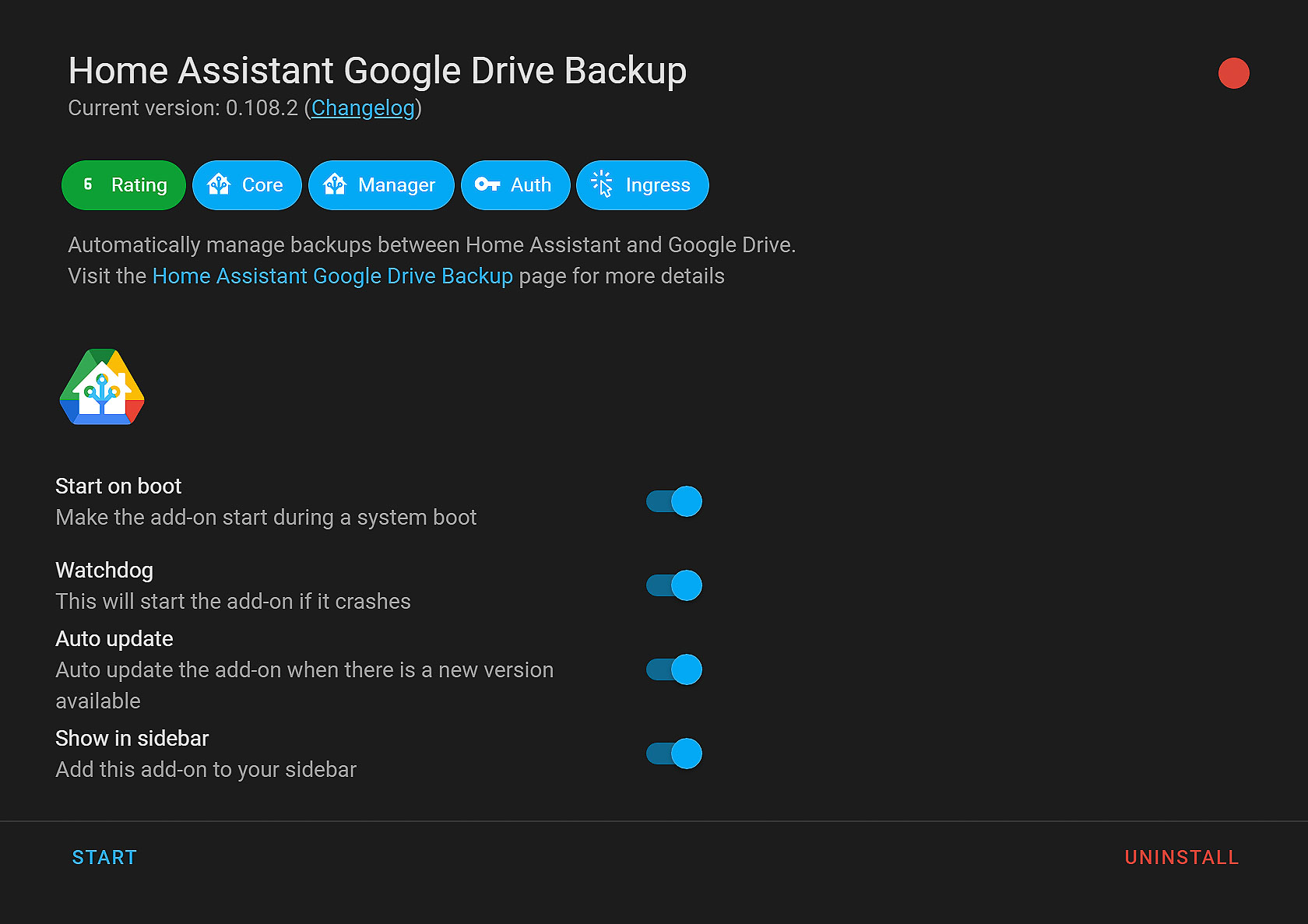
Task: Click the 'Home Assistant Google Drive Backup' title
Action: [x=378, y=71]
